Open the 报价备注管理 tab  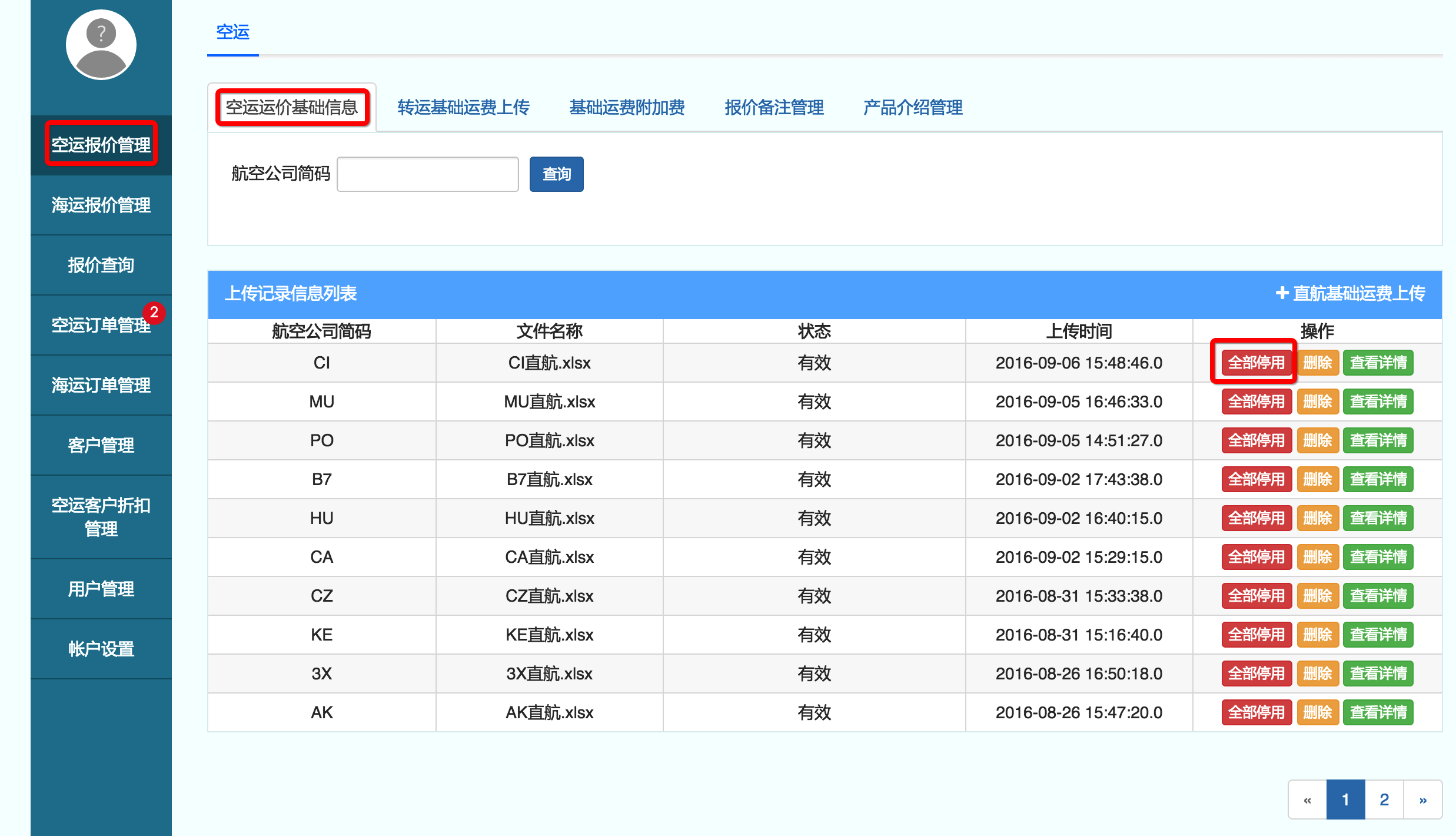[774, 107]
